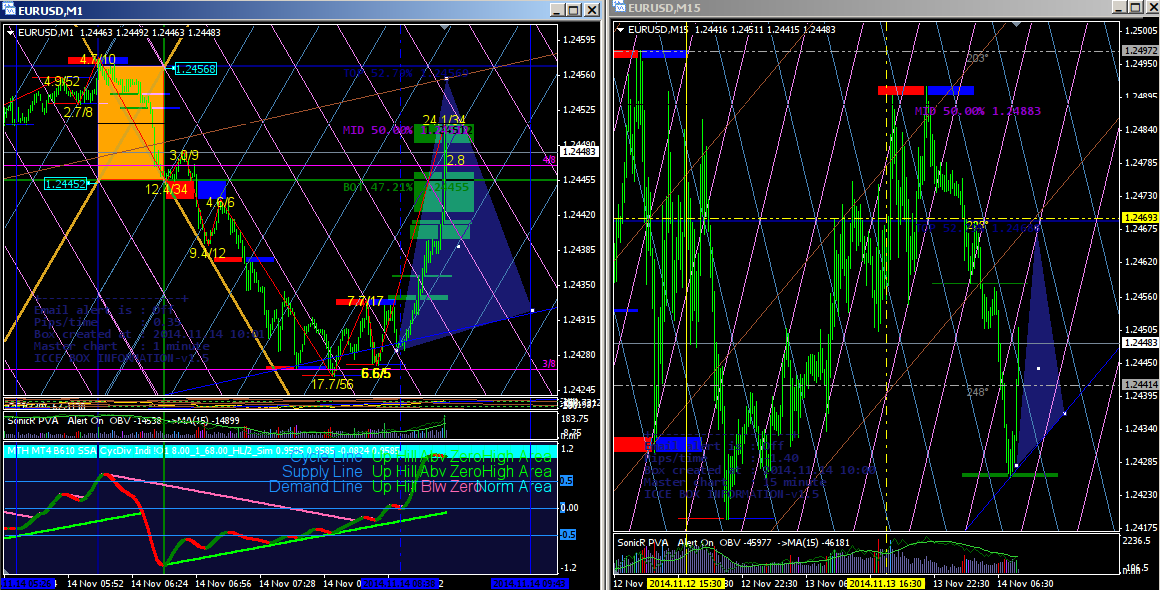Maximize the EURUSD,M1 chart window
The width and height of the screenshot is (1161, 590).
[x=574, y=10]
